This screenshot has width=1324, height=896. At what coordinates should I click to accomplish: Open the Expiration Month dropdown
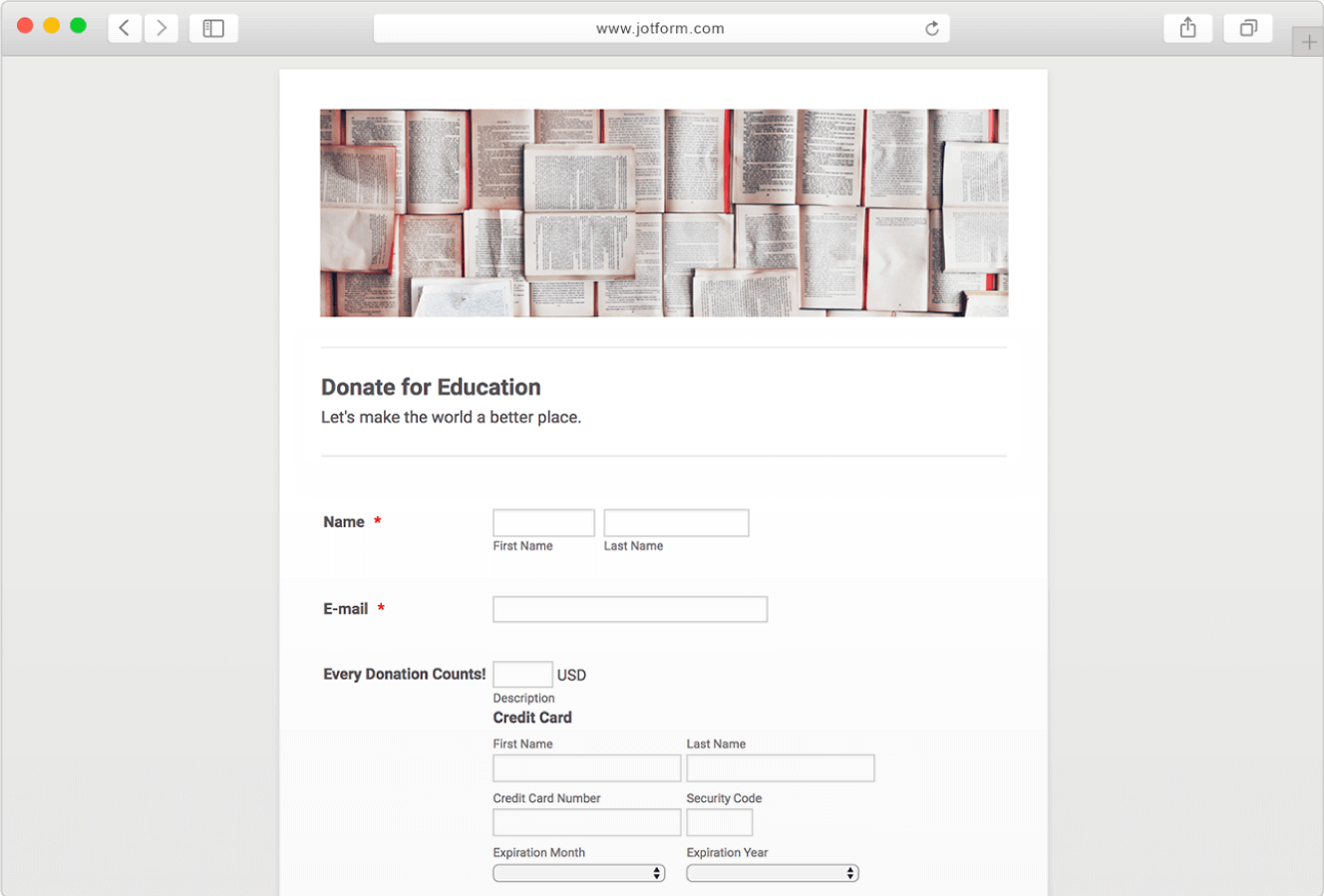pyautogui.click(x=579, y=872)
